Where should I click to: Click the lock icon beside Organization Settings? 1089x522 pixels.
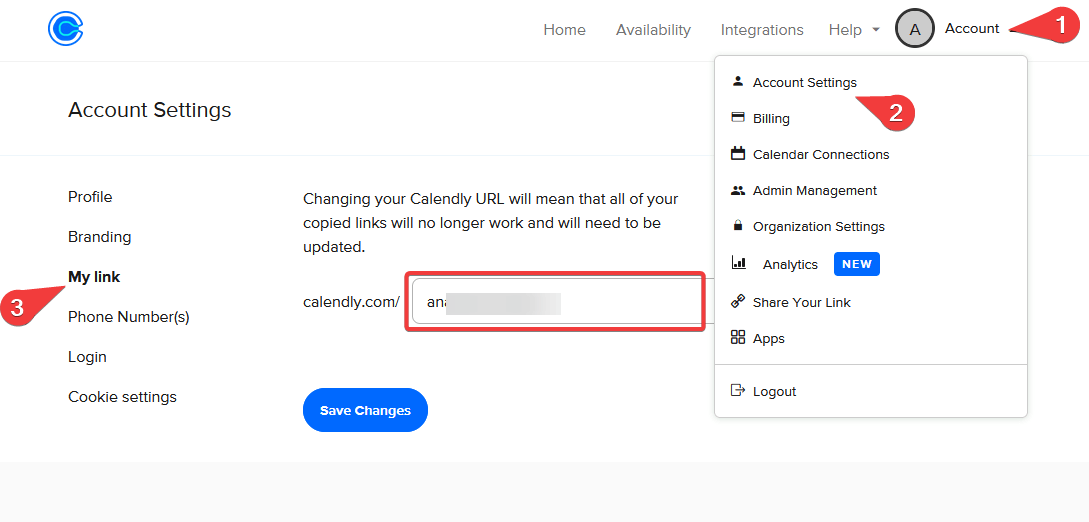pyautogui.click(x=738, y=226)
